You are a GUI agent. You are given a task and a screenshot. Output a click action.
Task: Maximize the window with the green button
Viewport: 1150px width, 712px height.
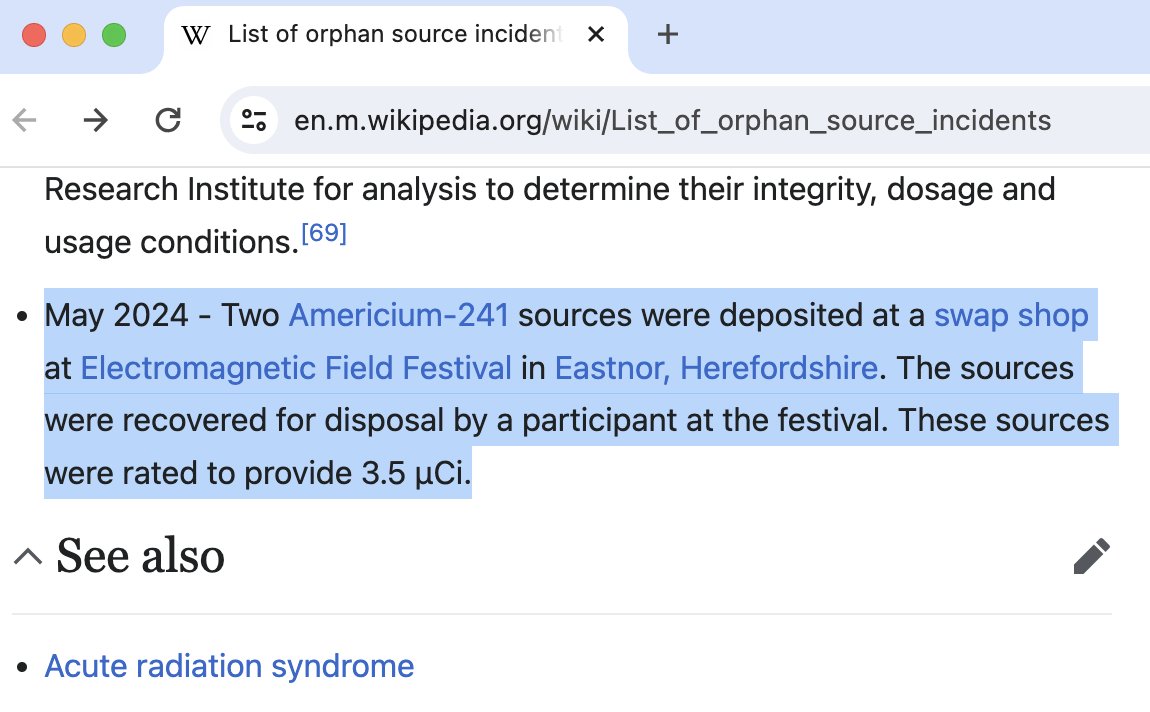[x=114, y=34]
